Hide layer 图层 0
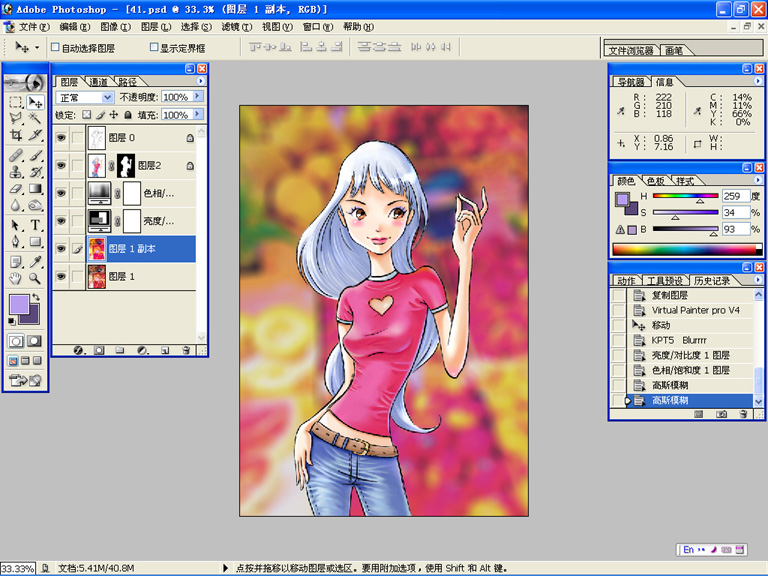Image resolution: width=768 pixels, height=576 pixels. pos(61,138)
